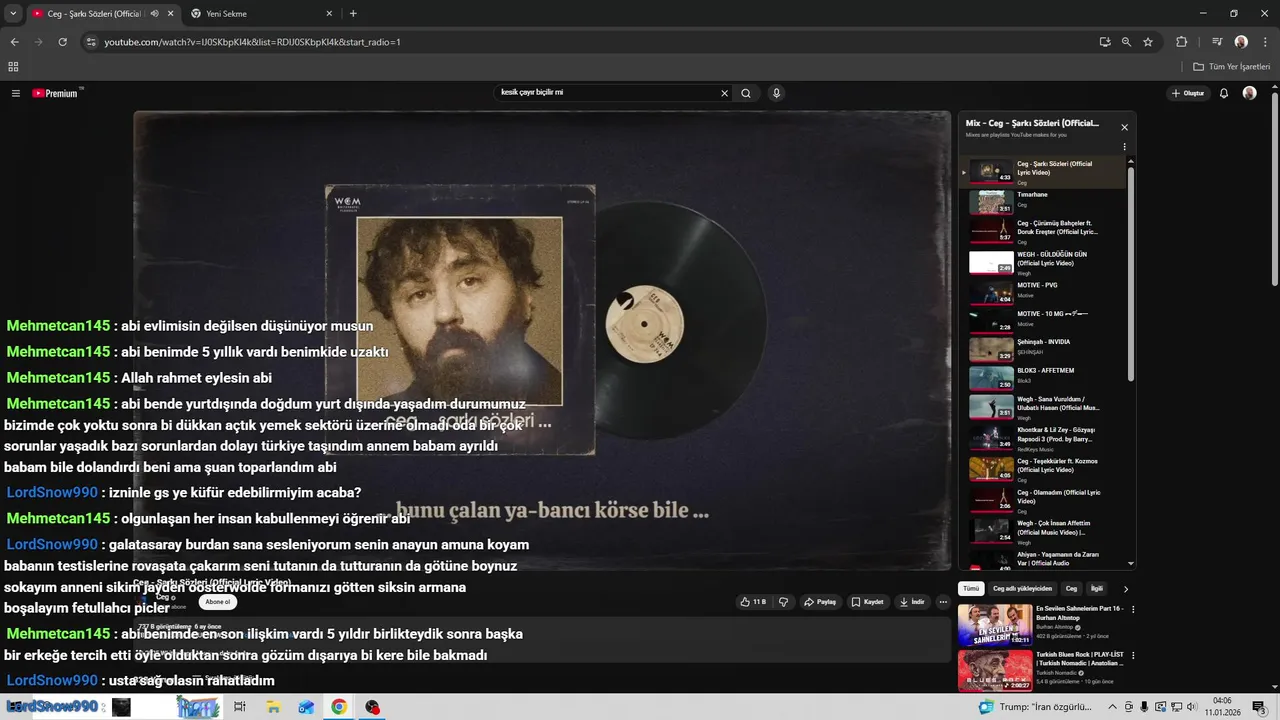Play WEGH - GÜLDÜĞÜN GÜN playlist item

click(x=1043, y=262)
